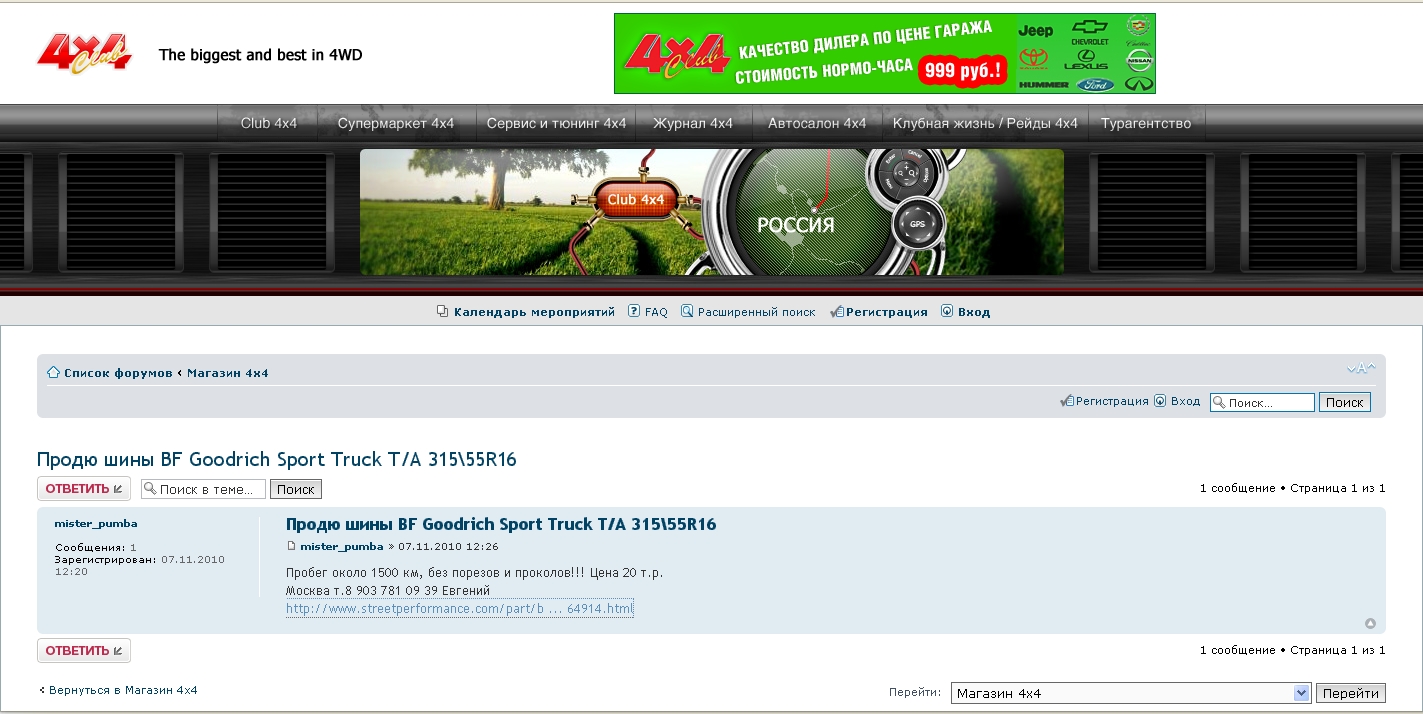Open the Турагентство menu item
This screenshot has height=714, width=1423.
(x=1145, y=124)
